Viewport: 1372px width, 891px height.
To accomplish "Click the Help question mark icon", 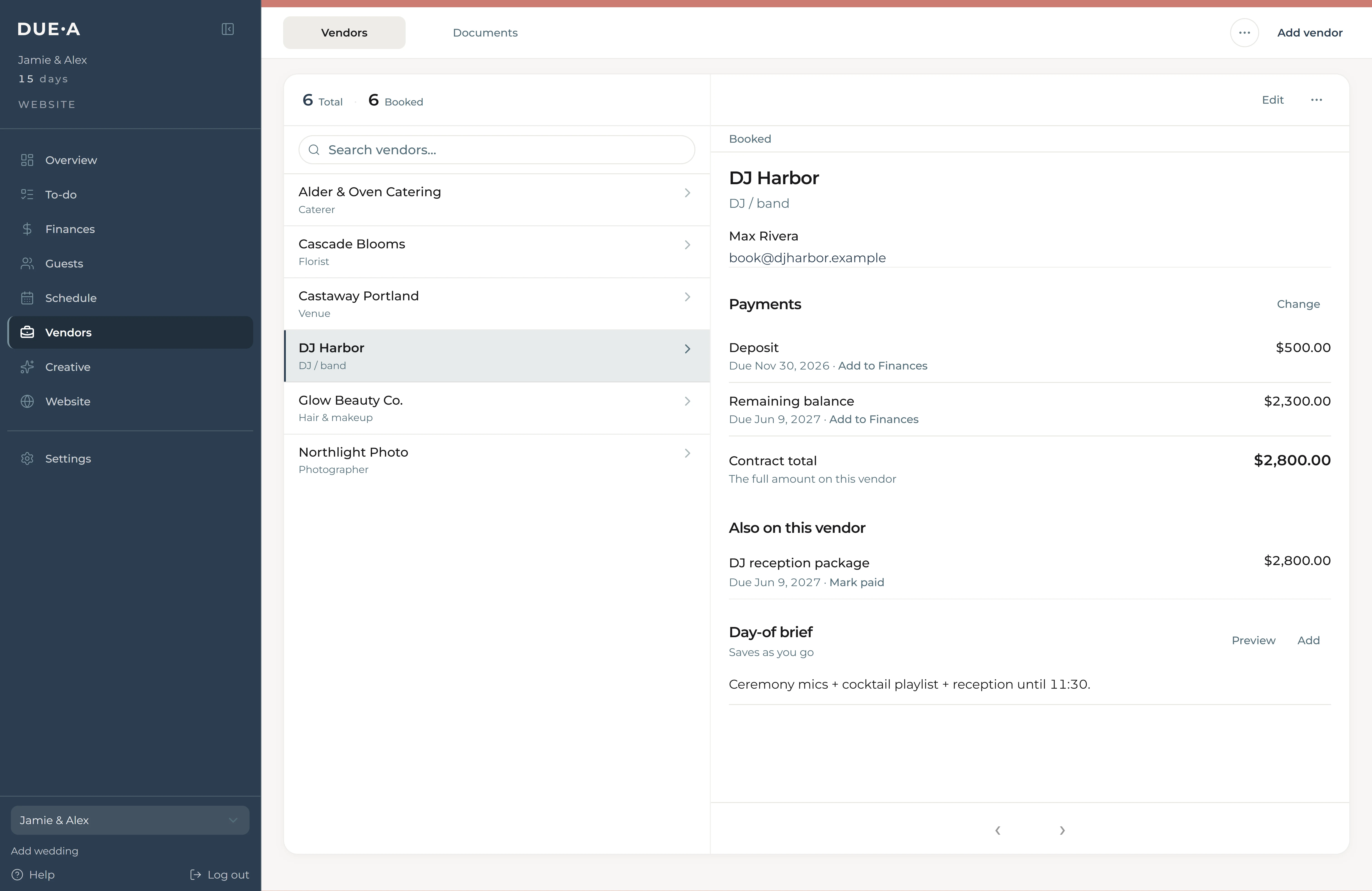I will click(x=17, y=875).
